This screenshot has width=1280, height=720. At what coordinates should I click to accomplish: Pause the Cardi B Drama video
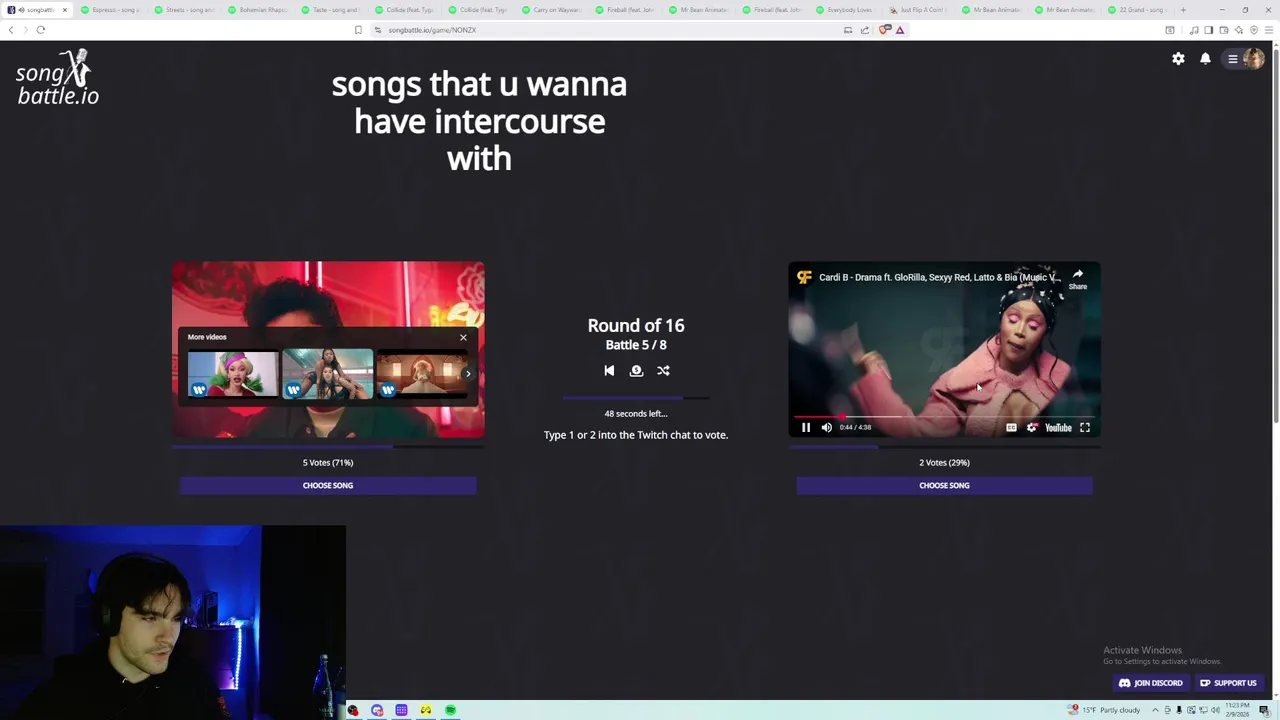806,427
